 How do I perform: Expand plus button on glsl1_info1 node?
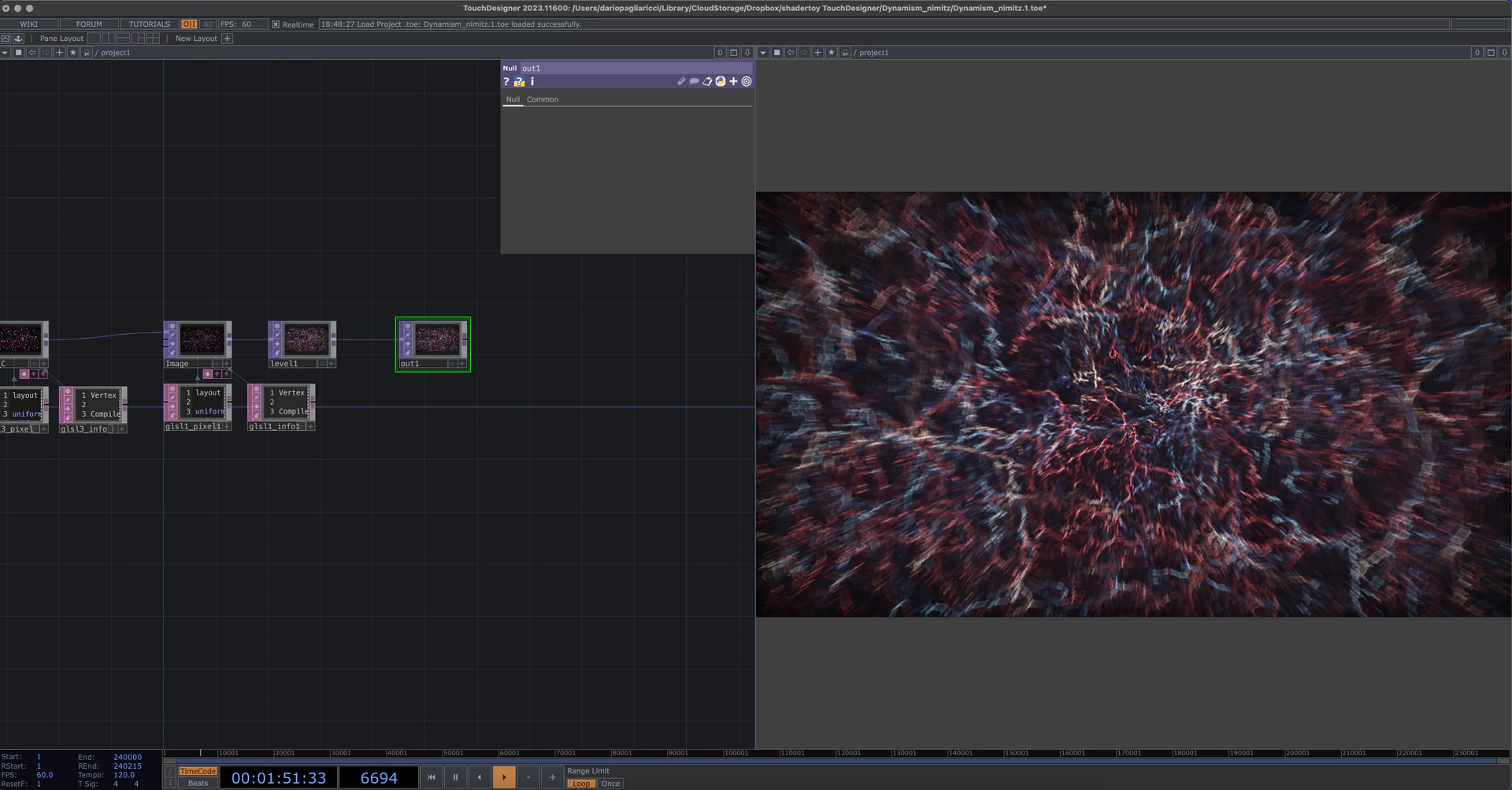[310, 427]
